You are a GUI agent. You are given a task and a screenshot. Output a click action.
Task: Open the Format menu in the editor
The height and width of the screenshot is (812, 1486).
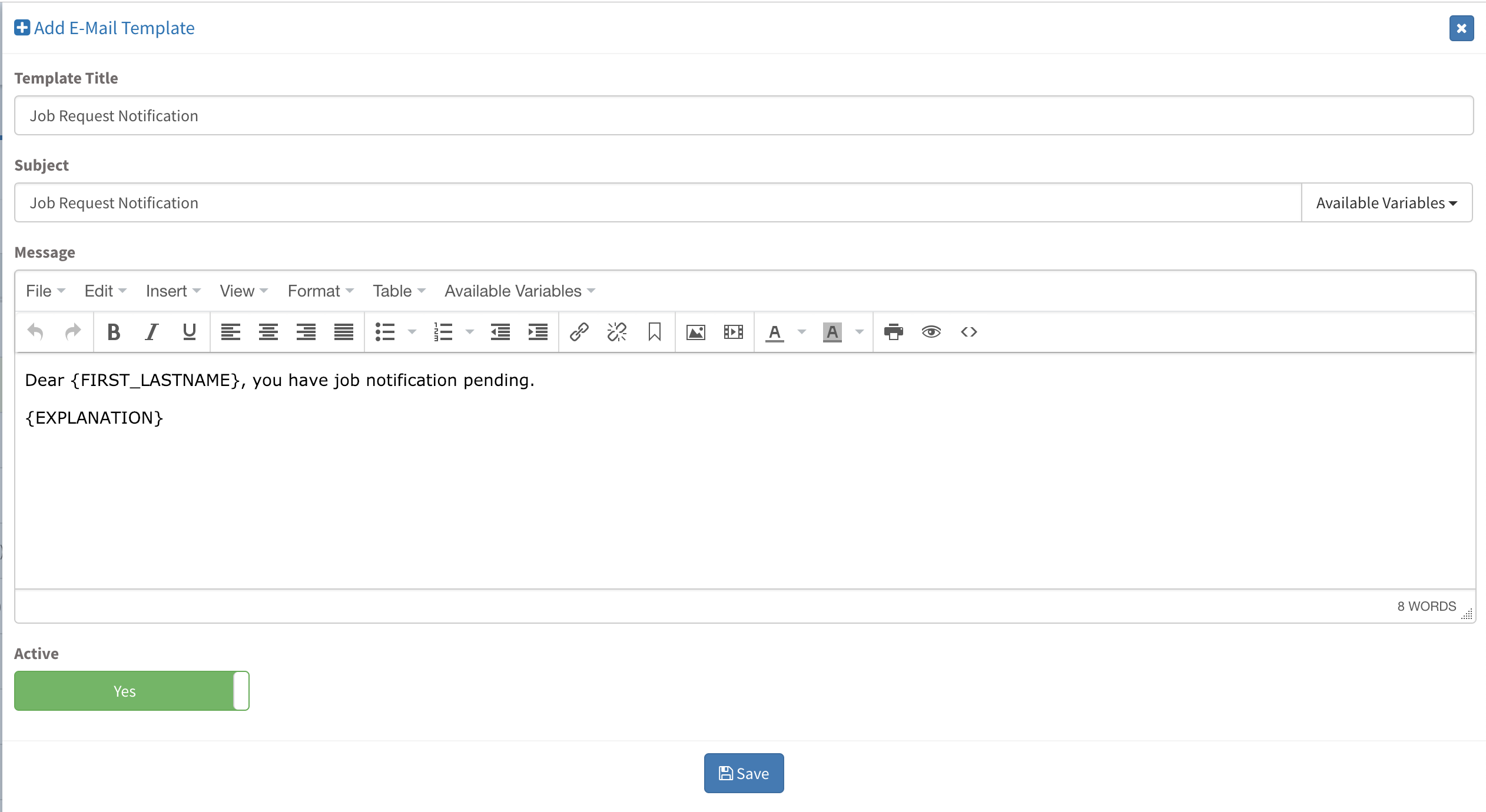point(320,291)
